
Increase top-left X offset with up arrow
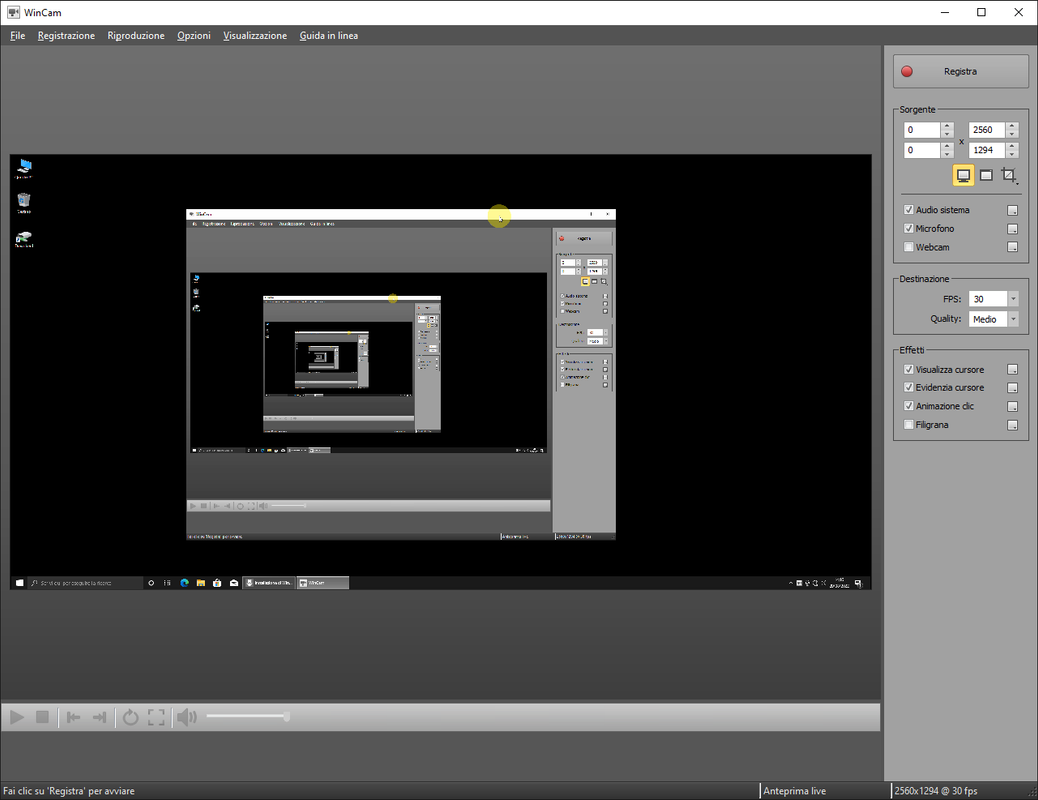(x=947, y=126)
